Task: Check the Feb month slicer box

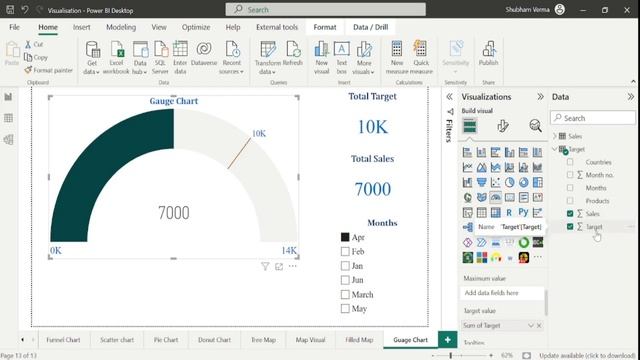Action: pos(345,251)
